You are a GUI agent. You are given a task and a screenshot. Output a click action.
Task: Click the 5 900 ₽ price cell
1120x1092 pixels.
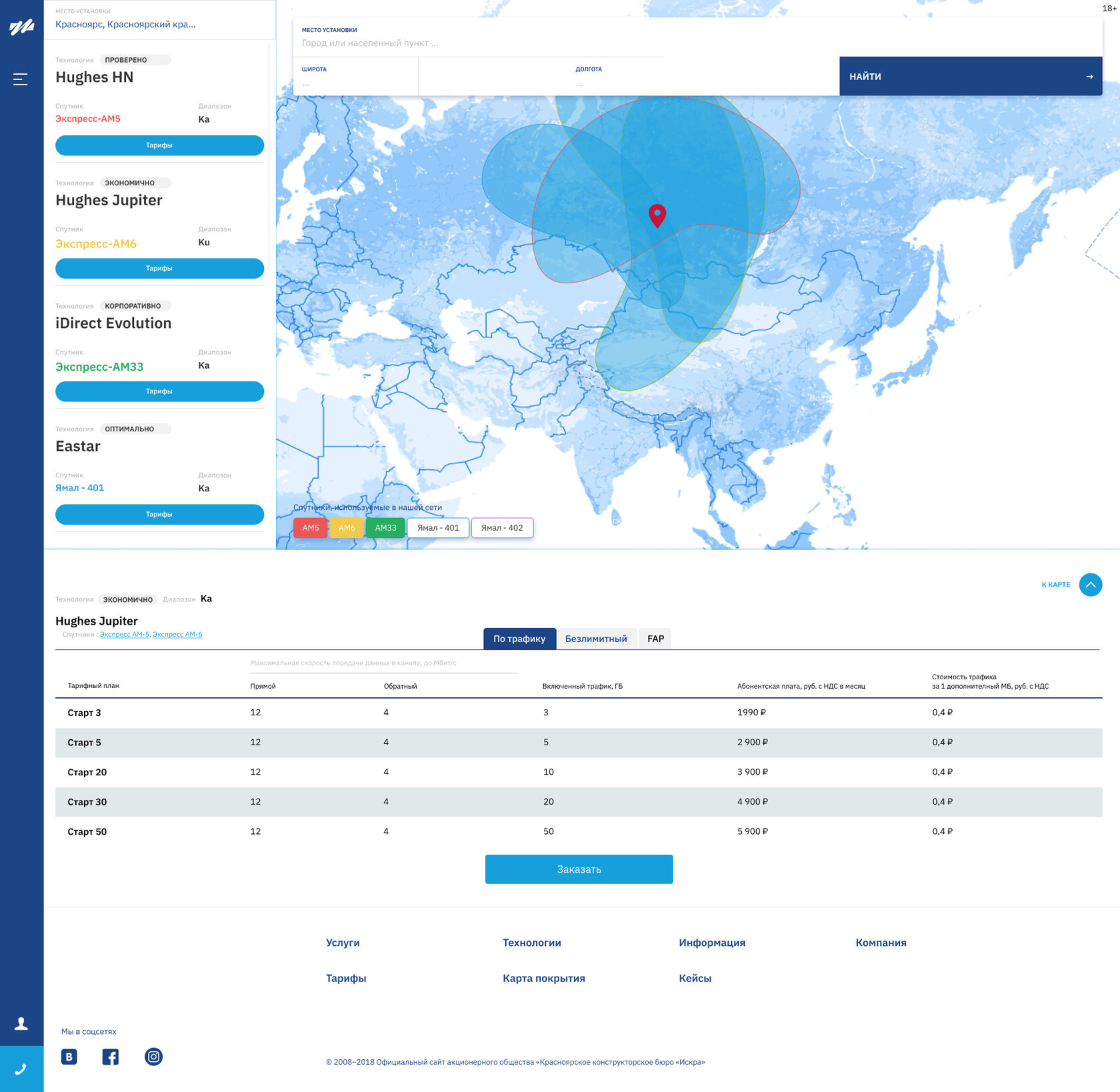[x=753, y=831]
